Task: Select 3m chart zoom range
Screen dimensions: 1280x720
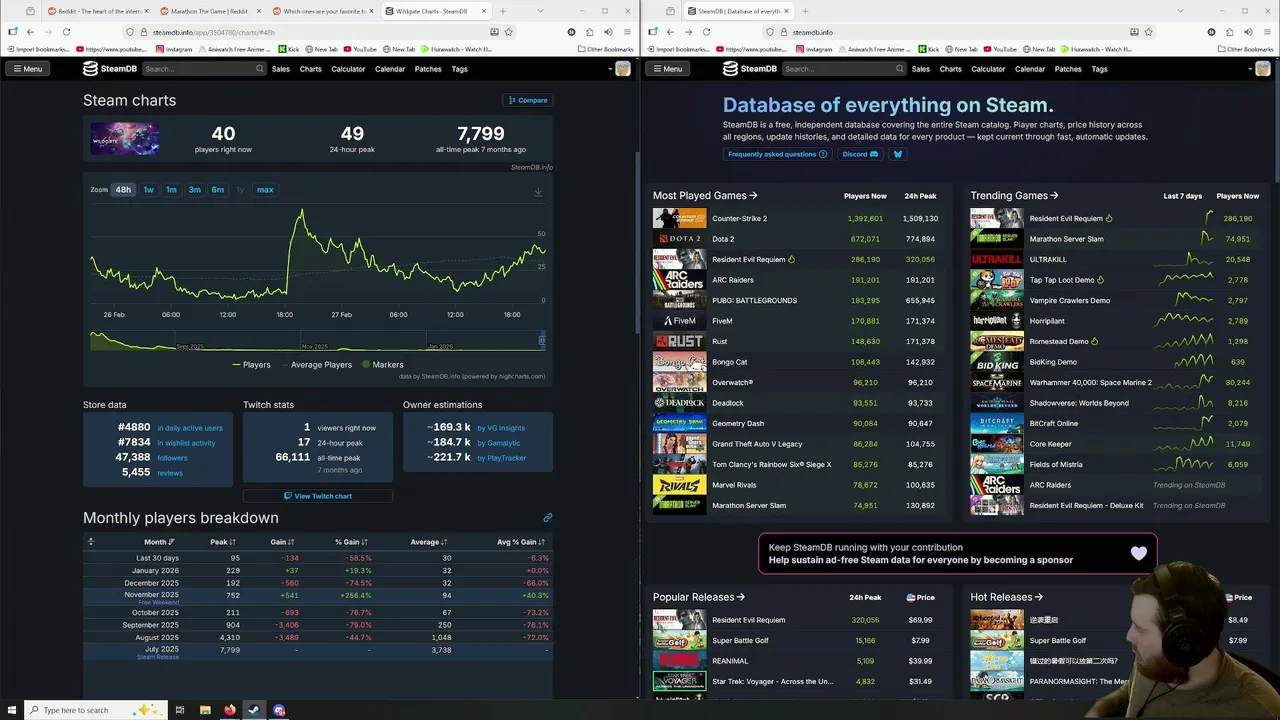Action: [194, 190]
